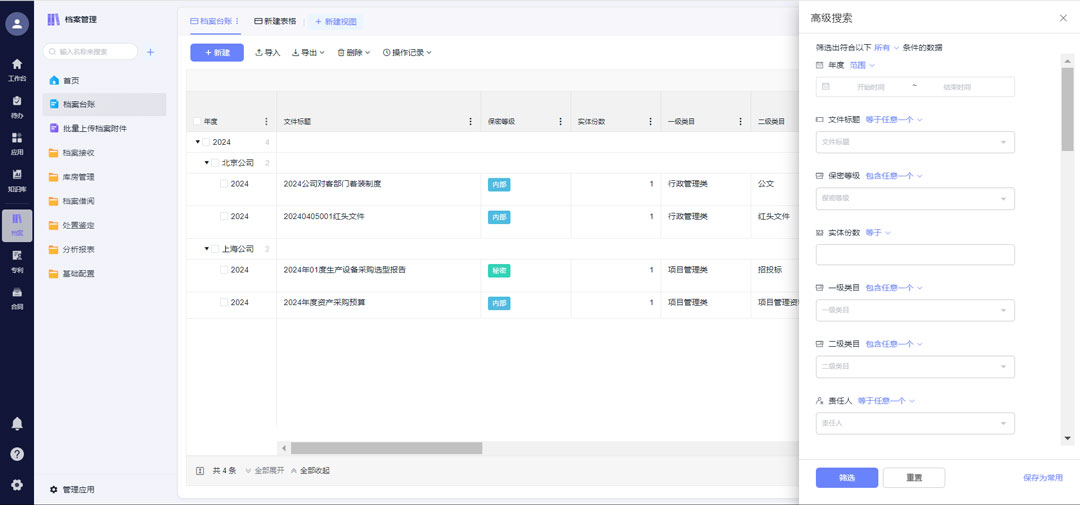
Task: Check the 北京公司 group checkbox
Action: (215, 163)
